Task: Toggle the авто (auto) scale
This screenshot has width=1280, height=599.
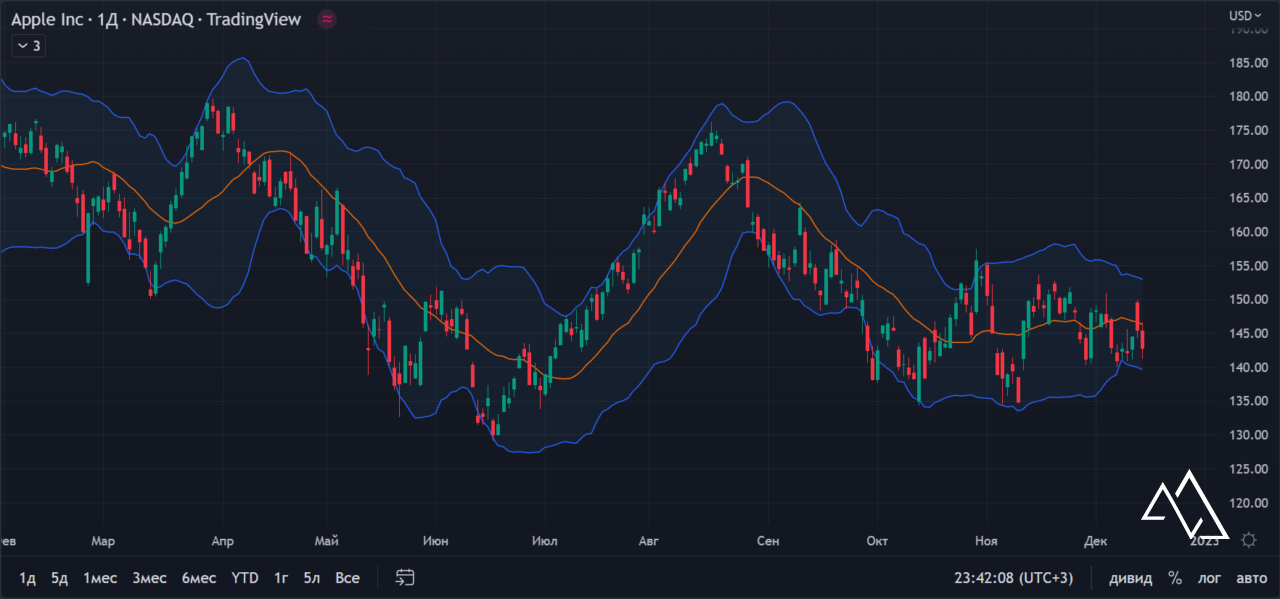Action: 1251,578
